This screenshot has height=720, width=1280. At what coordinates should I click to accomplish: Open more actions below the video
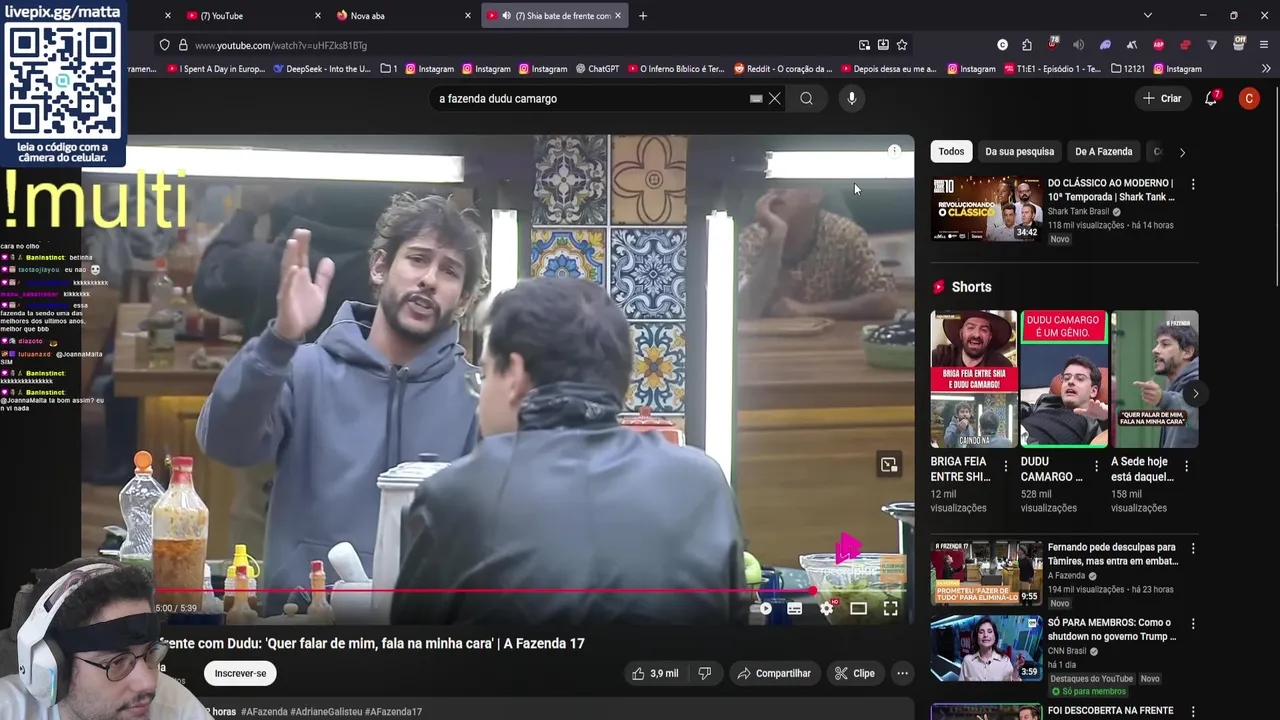(902, 673)
